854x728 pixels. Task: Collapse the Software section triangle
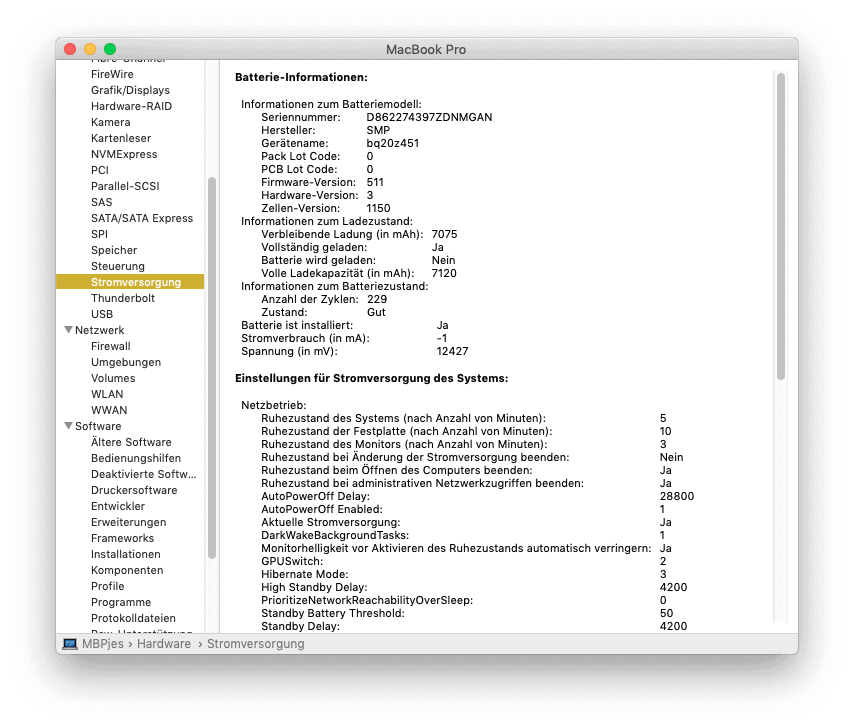pyautogui.click(x=68, y=426)
